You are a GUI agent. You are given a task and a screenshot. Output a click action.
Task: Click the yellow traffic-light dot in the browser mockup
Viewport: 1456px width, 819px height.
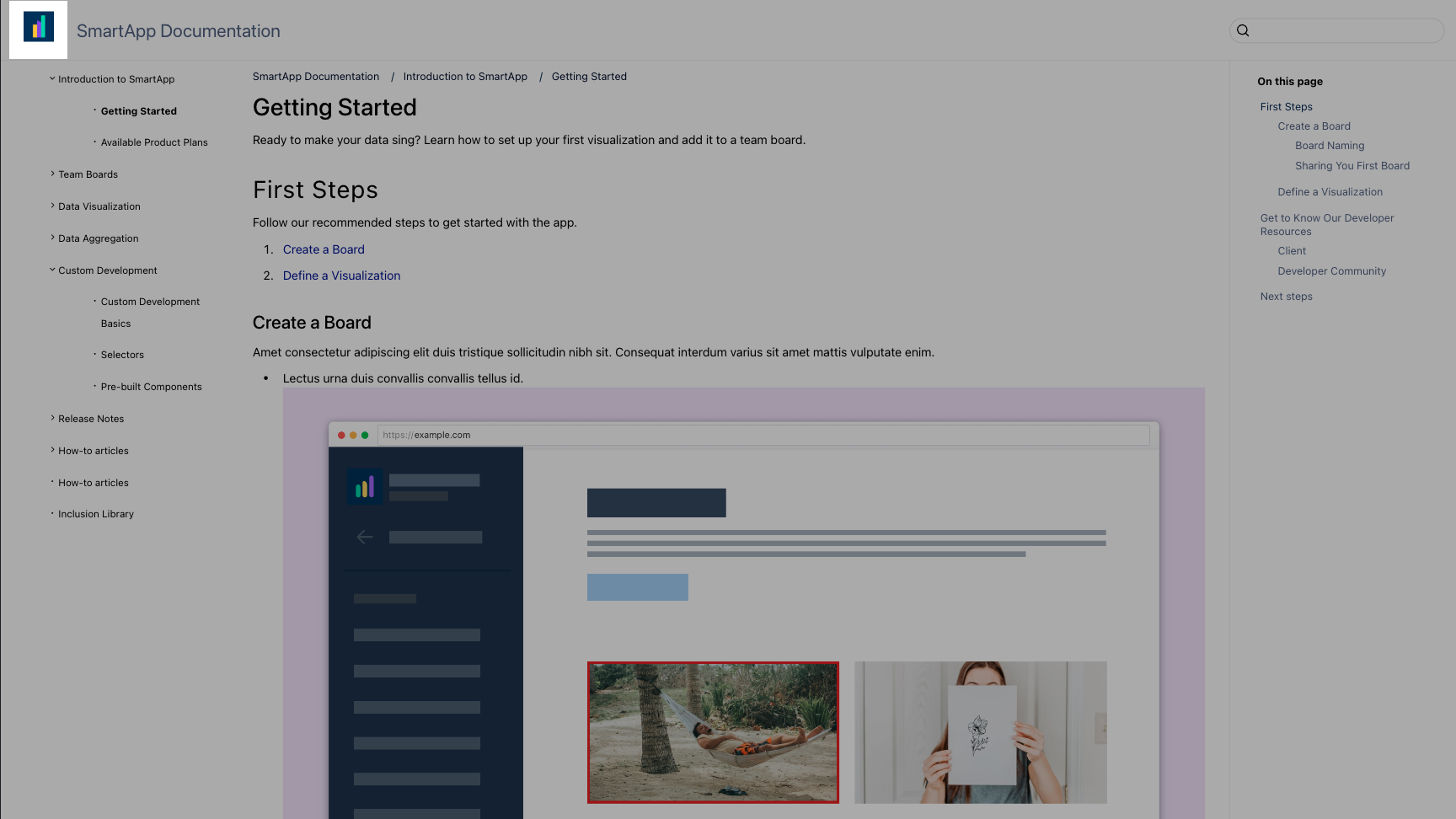point(352,435)
